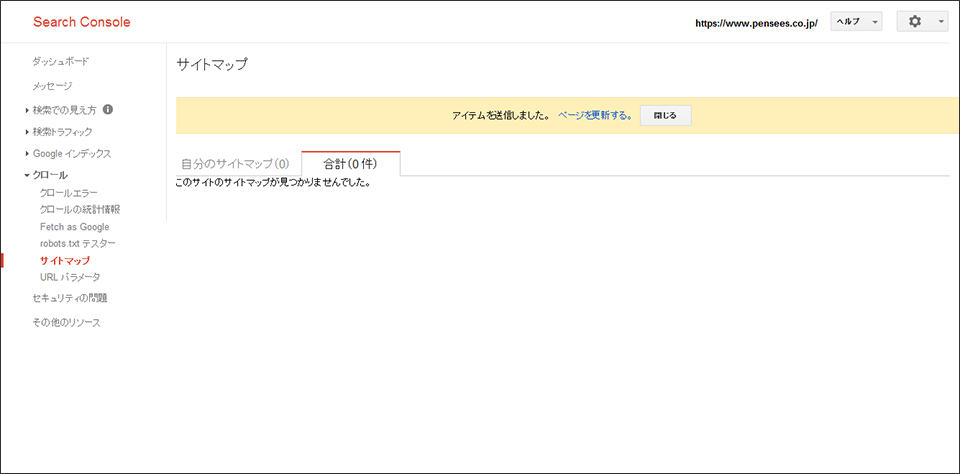Image resolution: width=960 pixels, height=474 pixels.
Task: Expand the 検索トラフィック section
Action: (62, 132)
